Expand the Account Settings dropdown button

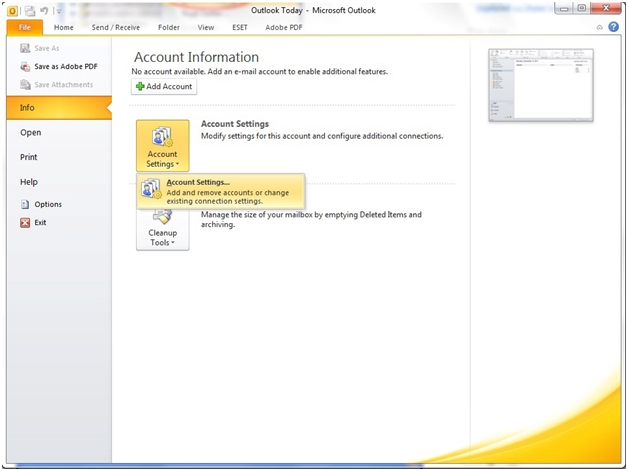[162, 145]
